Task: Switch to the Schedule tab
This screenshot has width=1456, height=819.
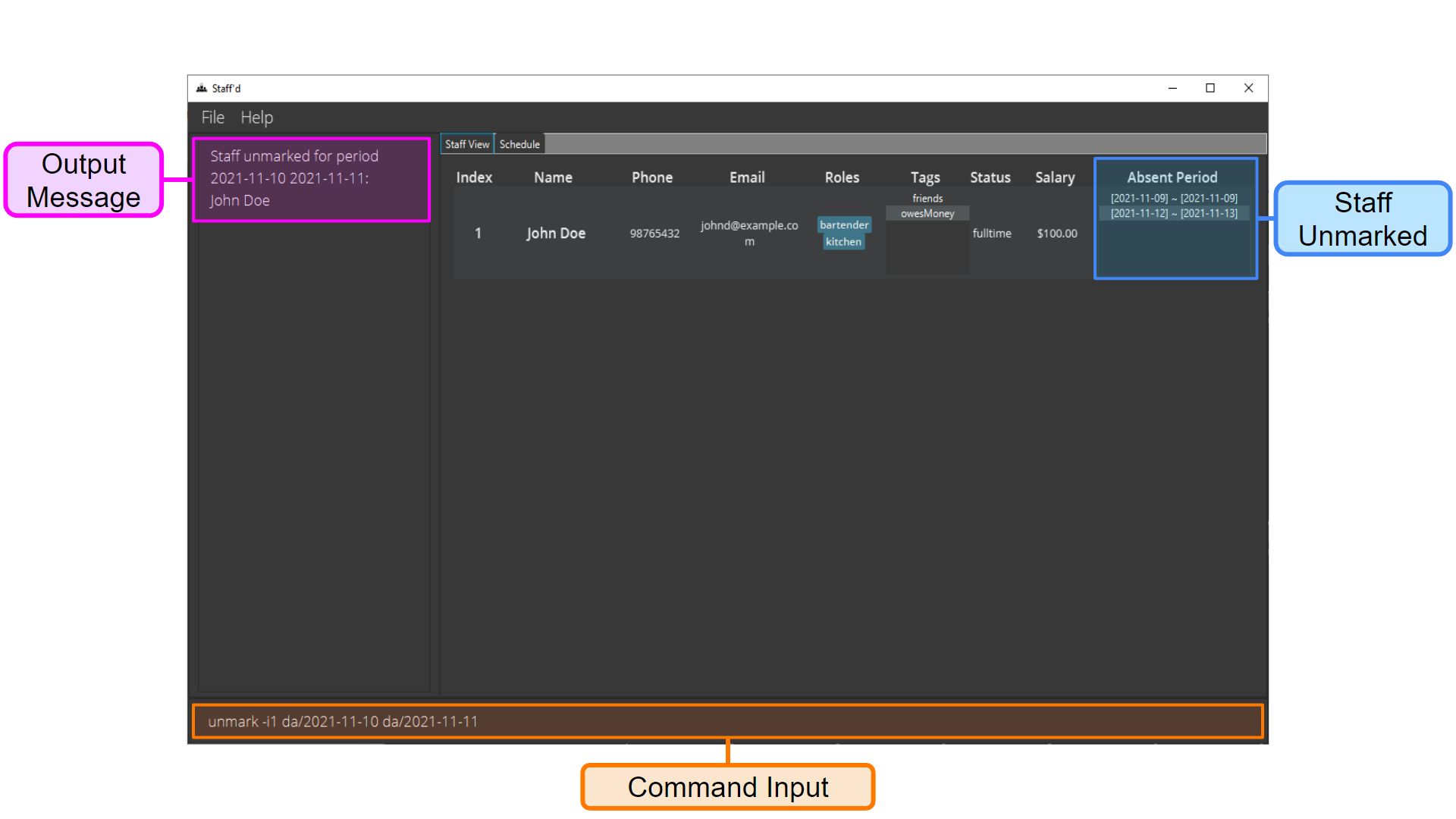Action: [519, 144]
